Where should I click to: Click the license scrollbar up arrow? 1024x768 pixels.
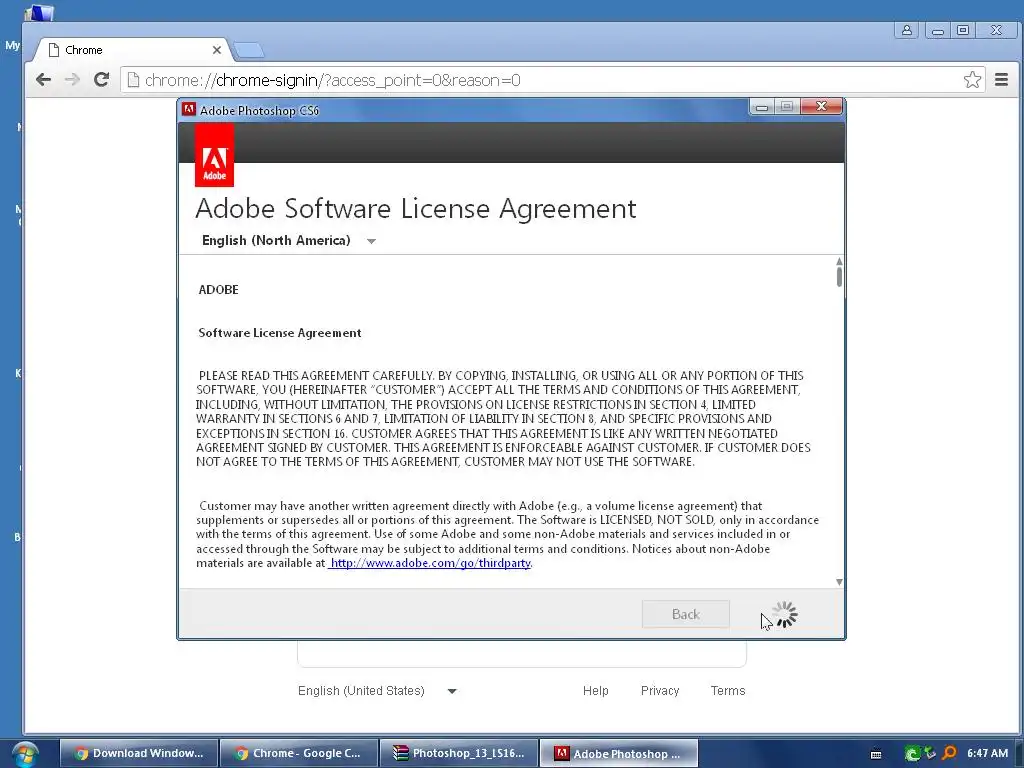[839, 261]
